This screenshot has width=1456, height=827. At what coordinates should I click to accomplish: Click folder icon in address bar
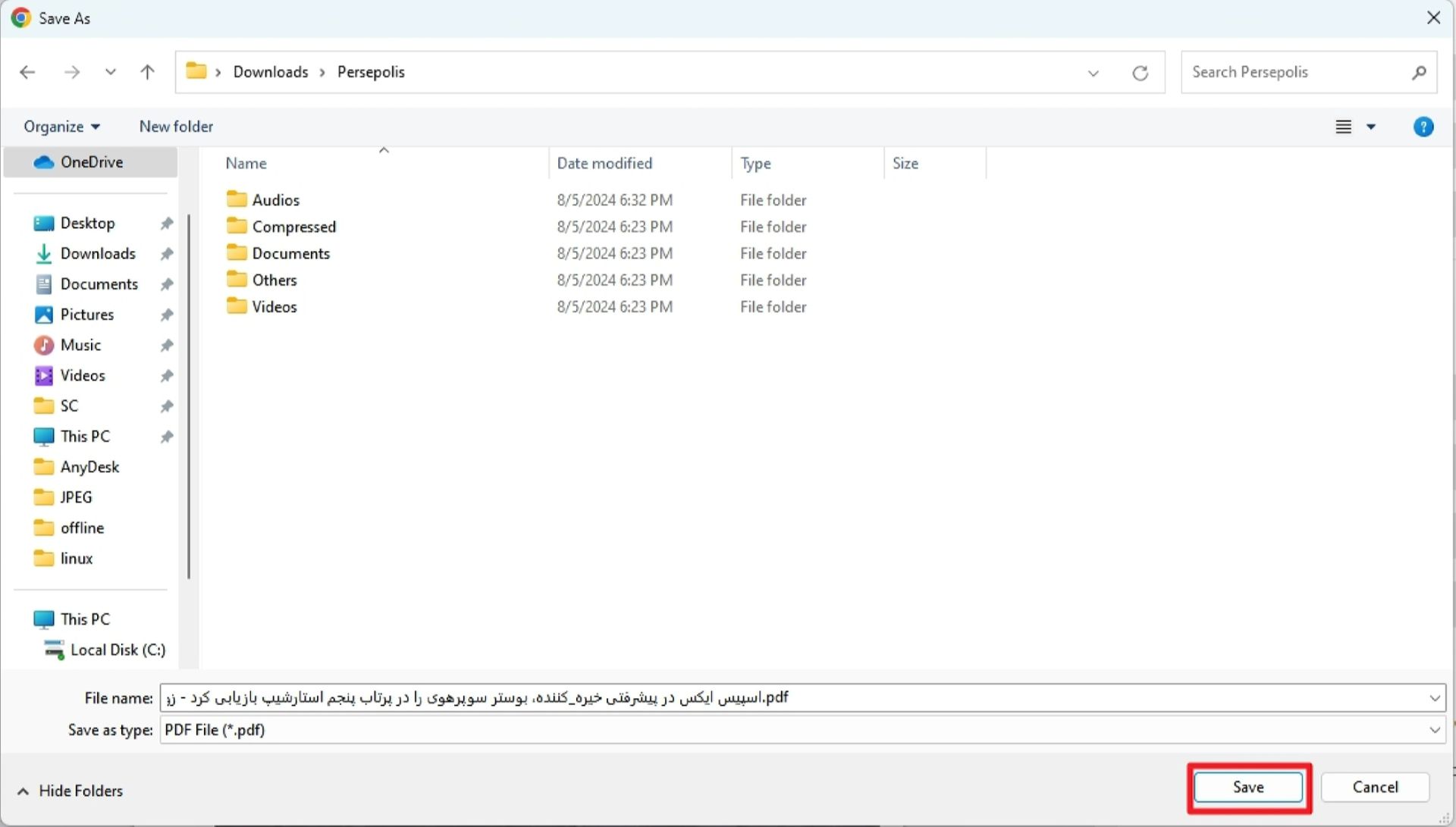point(196,71)
